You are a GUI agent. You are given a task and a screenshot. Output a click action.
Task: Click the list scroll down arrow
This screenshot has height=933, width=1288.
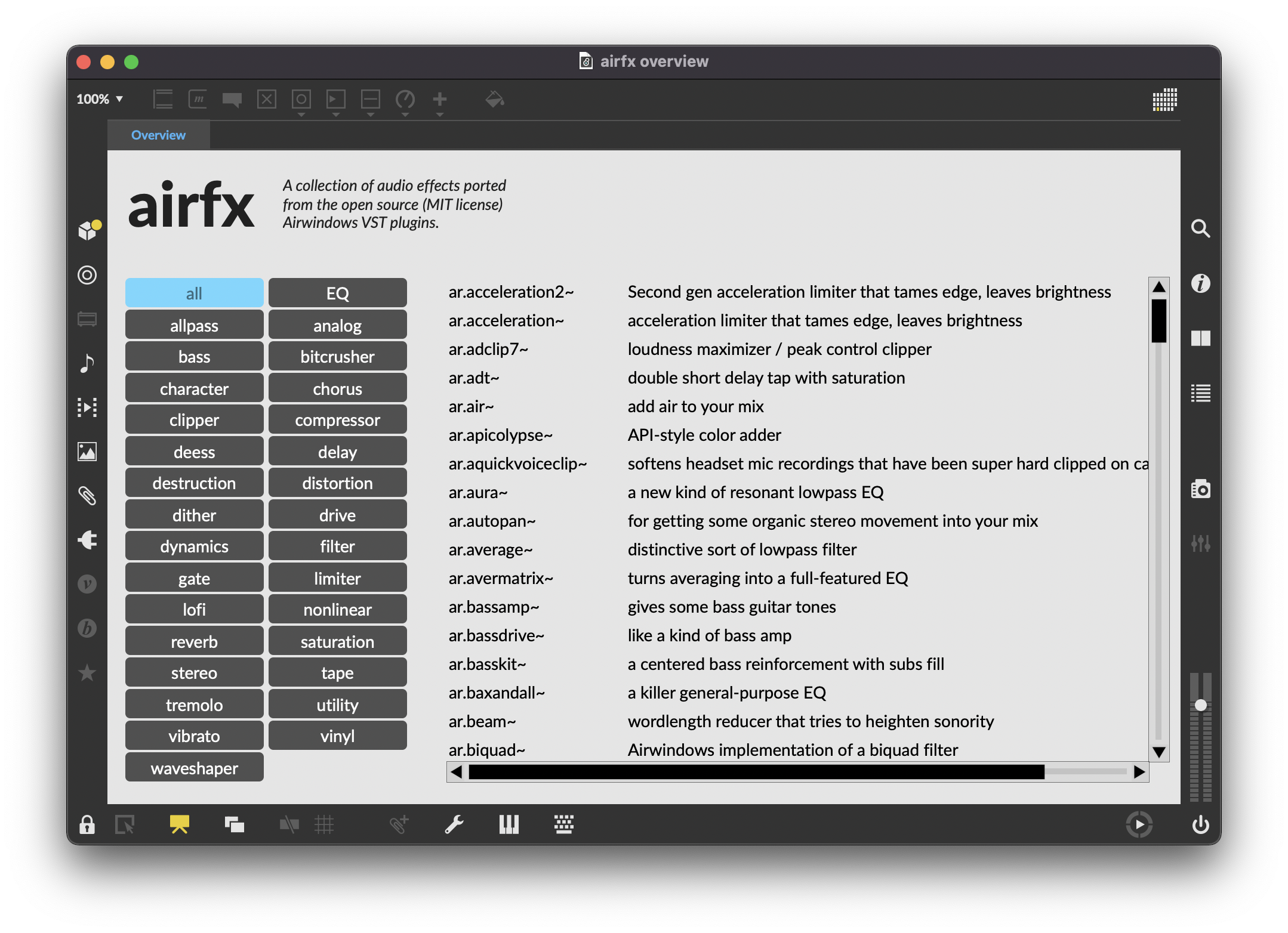[x=1158, y=752]
